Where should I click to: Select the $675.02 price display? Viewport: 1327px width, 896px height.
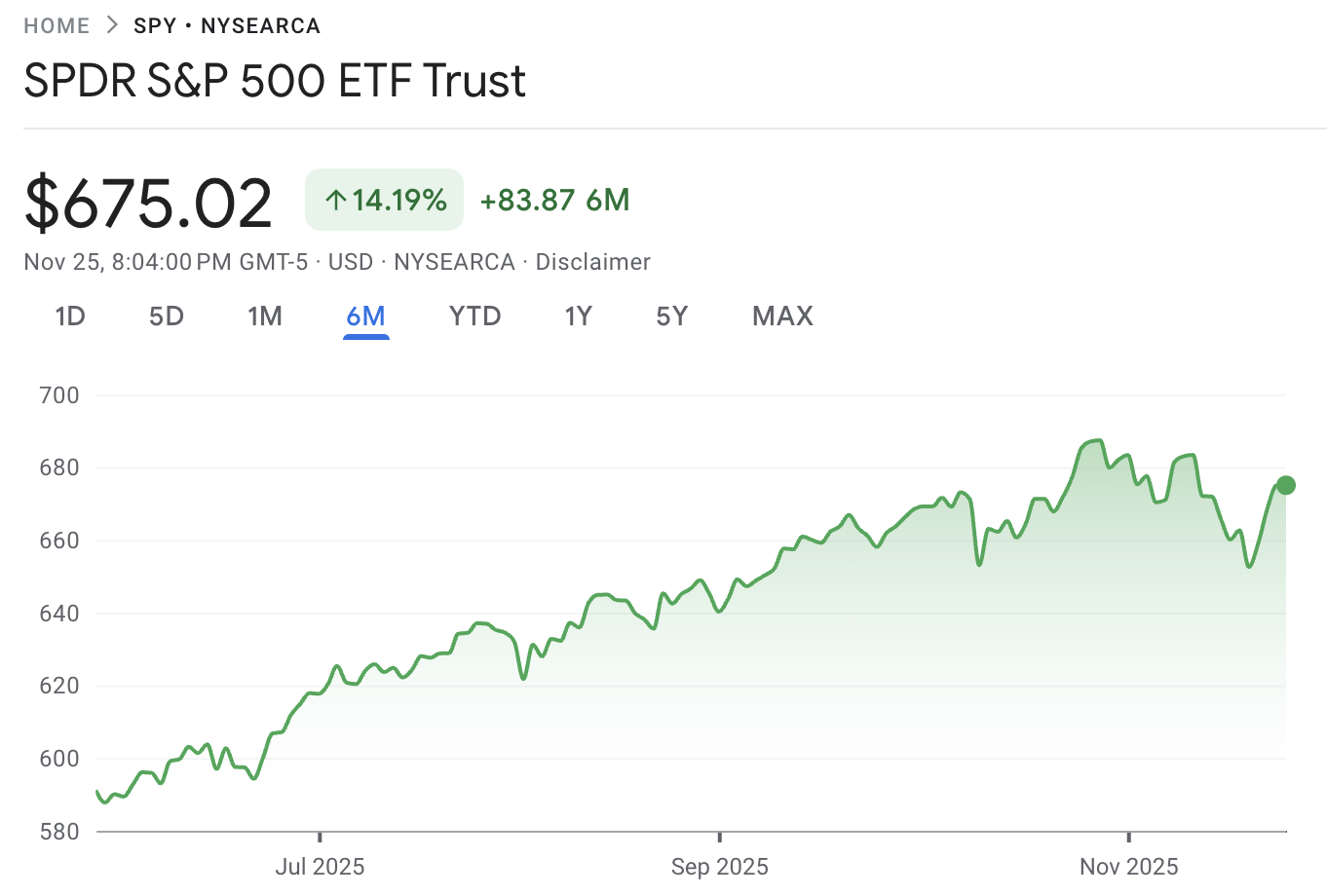[x=147, y=200]
